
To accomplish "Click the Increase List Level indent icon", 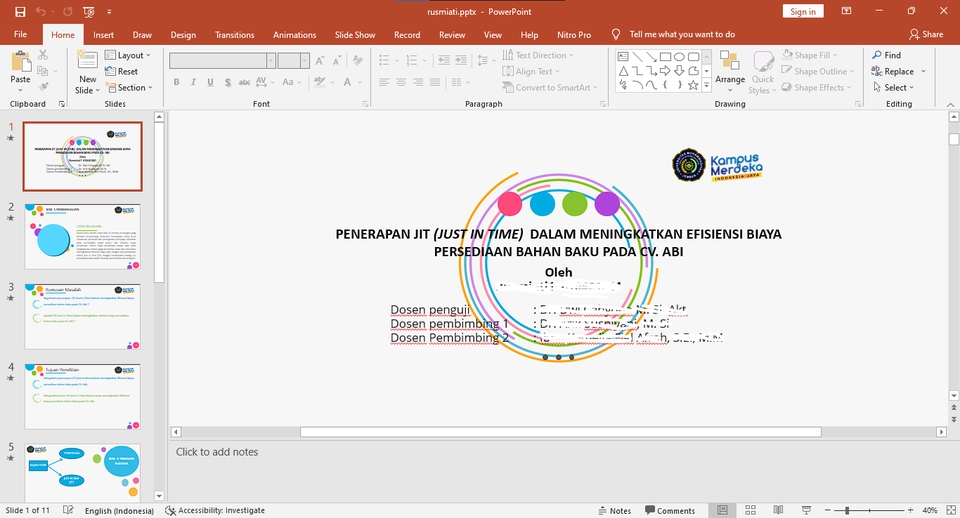I will pyautogui.click(x=461, y=60).
